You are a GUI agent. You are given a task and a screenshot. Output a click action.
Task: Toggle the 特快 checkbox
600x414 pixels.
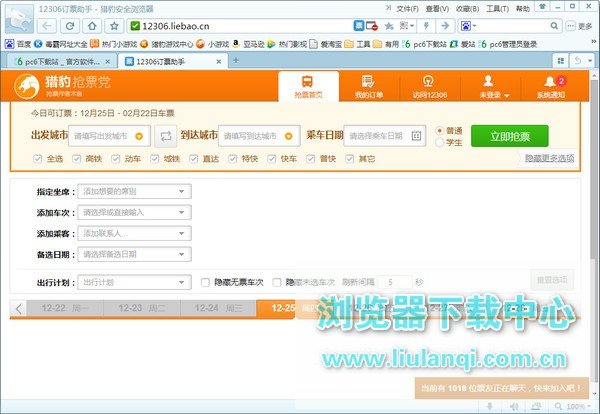click(233, 158)
